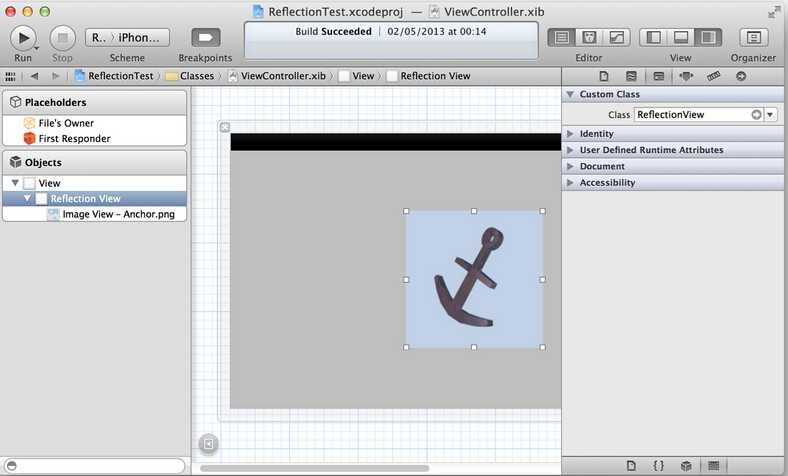Screen dimensions: 788x476
Task: Select Image View - Anchor.png item
Action: (94, 214)
